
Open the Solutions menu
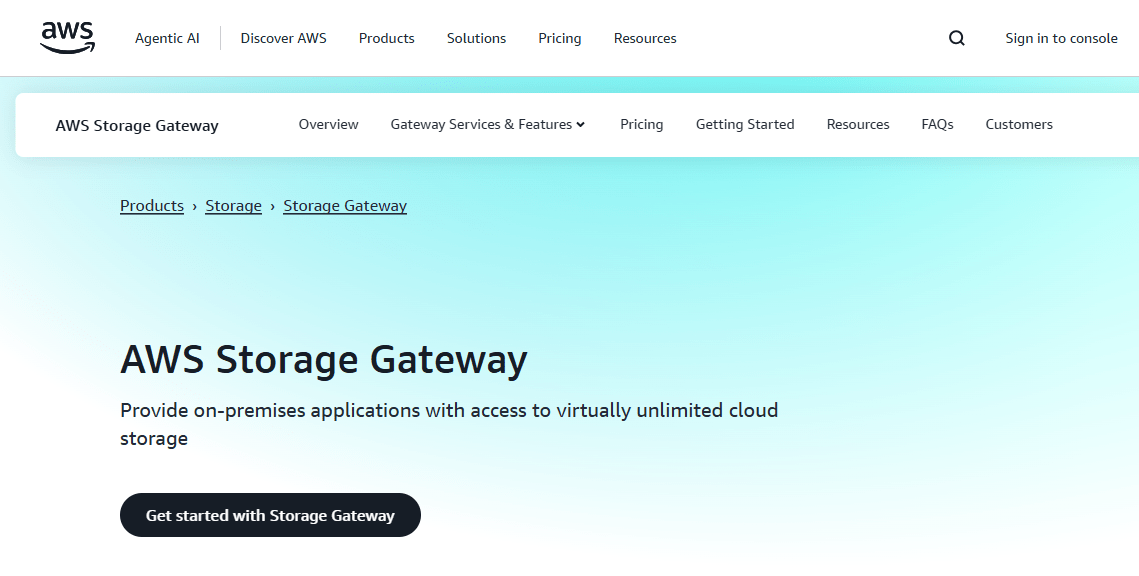coord(476,38)
